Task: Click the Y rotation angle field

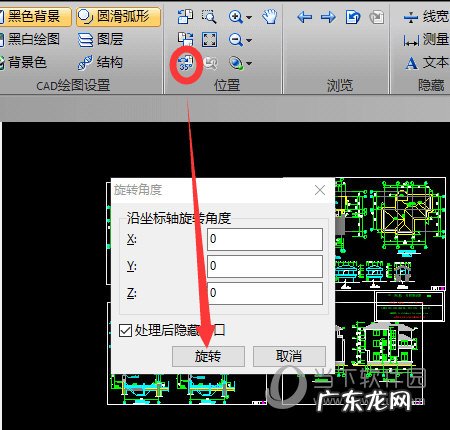Action: (x=265, y=266)
